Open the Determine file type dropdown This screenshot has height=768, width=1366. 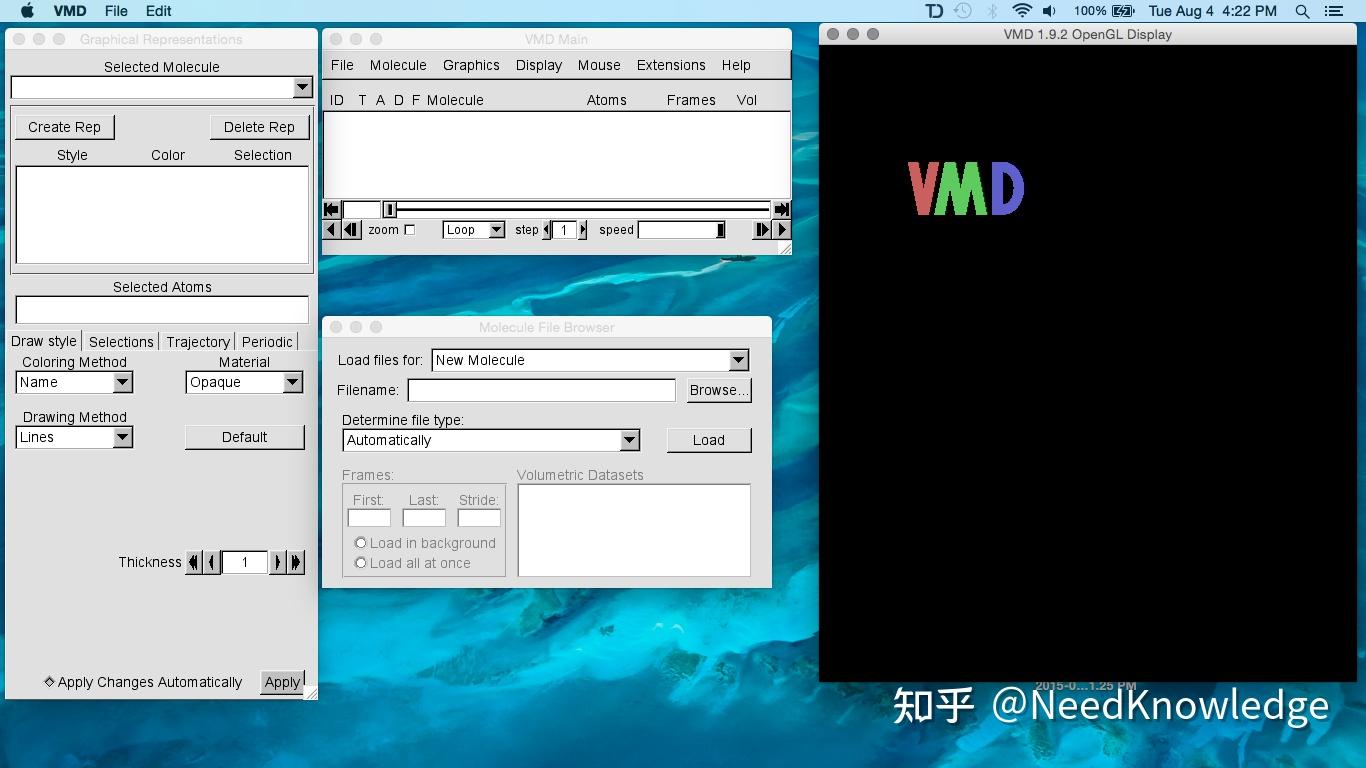tap(490, 440)
